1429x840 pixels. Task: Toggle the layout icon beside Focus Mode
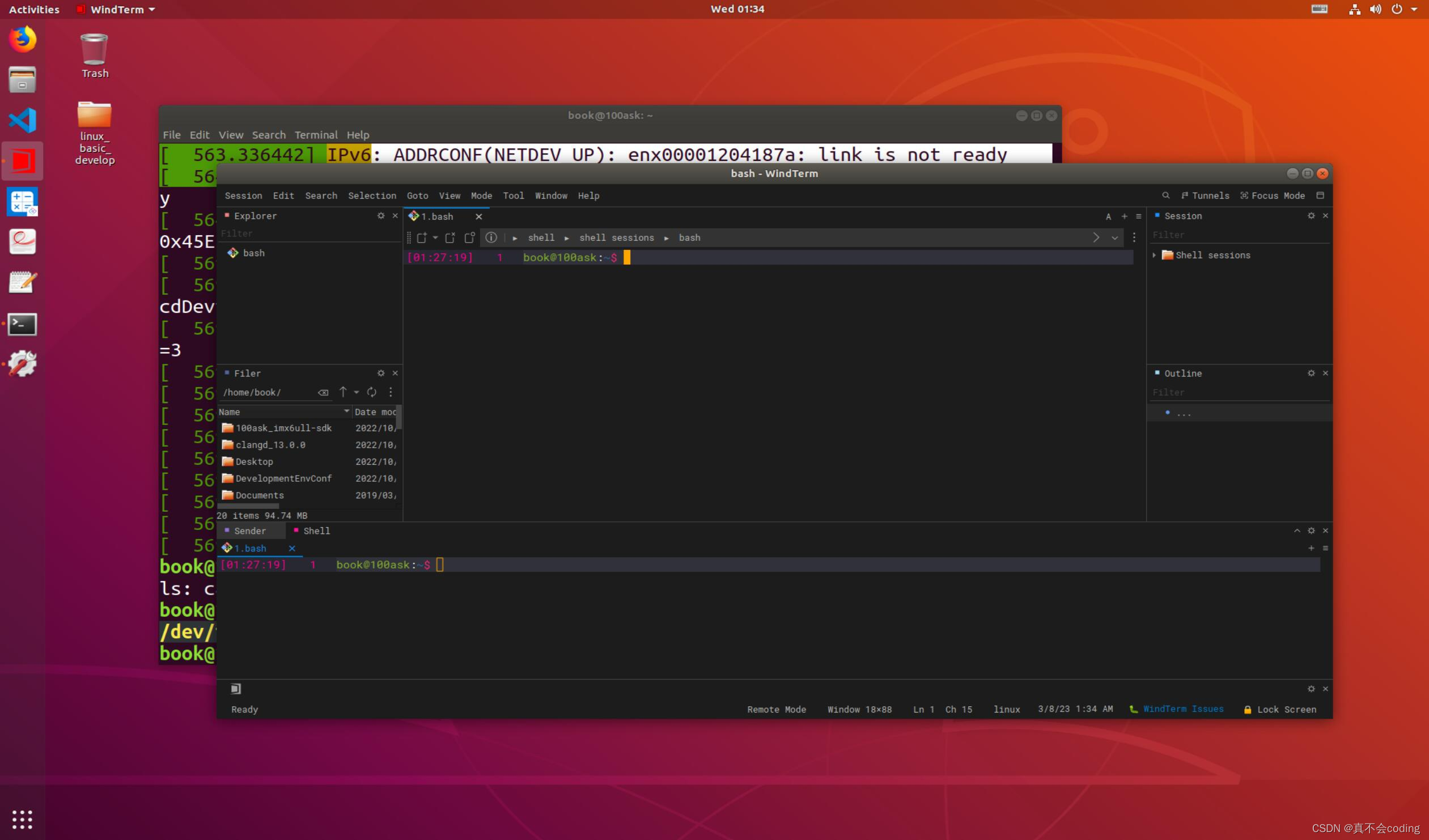click(x=1320, y=195)
